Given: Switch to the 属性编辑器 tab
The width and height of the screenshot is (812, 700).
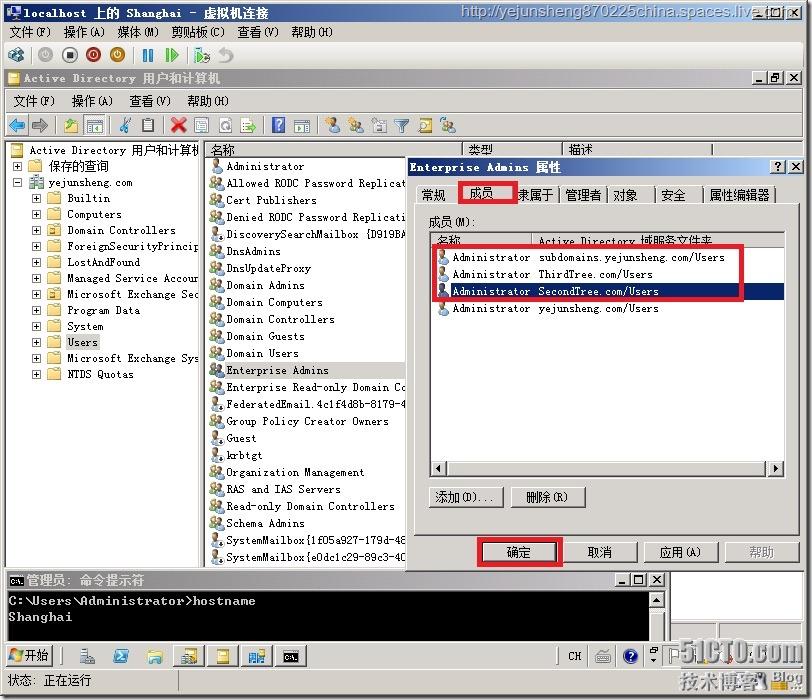Looking at the screenshot, I should pyautogui.click(x=739, y=195).
